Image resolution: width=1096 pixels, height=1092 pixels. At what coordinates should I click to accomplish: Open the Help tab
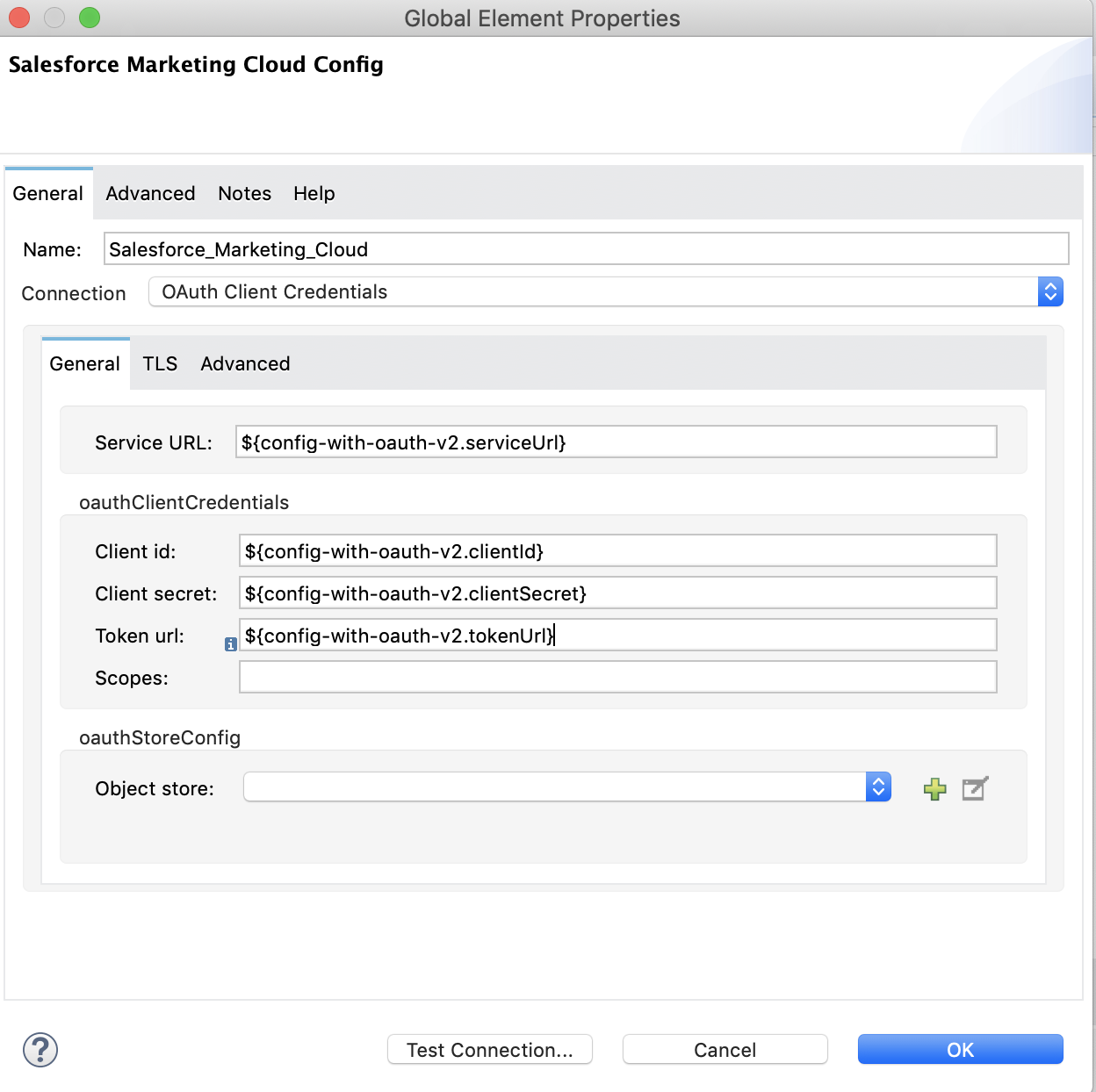tap(314, 193)
